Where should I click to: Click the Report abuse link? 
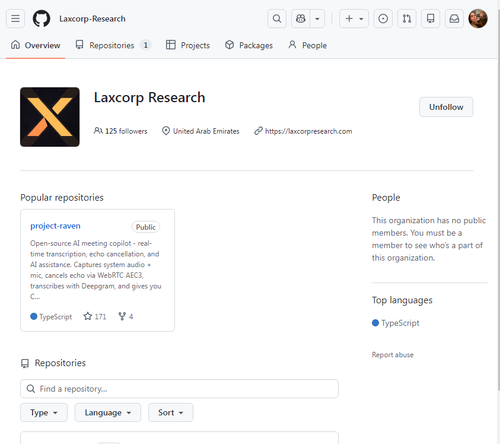(393, 355)
